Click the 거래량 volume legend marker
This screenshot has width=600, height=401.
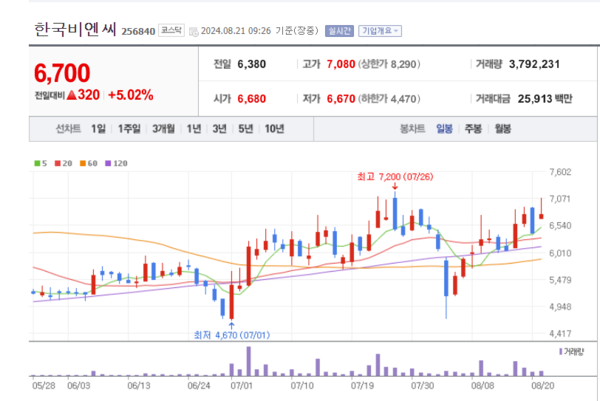coord(570,351)
